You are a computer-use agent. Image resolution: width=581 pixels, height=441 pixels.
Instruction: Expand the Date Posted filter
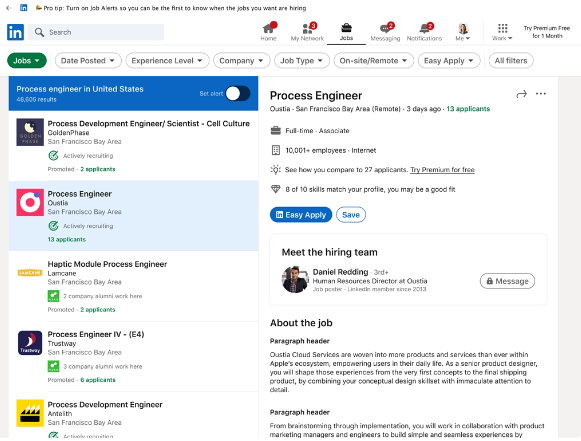pos(88,60)
